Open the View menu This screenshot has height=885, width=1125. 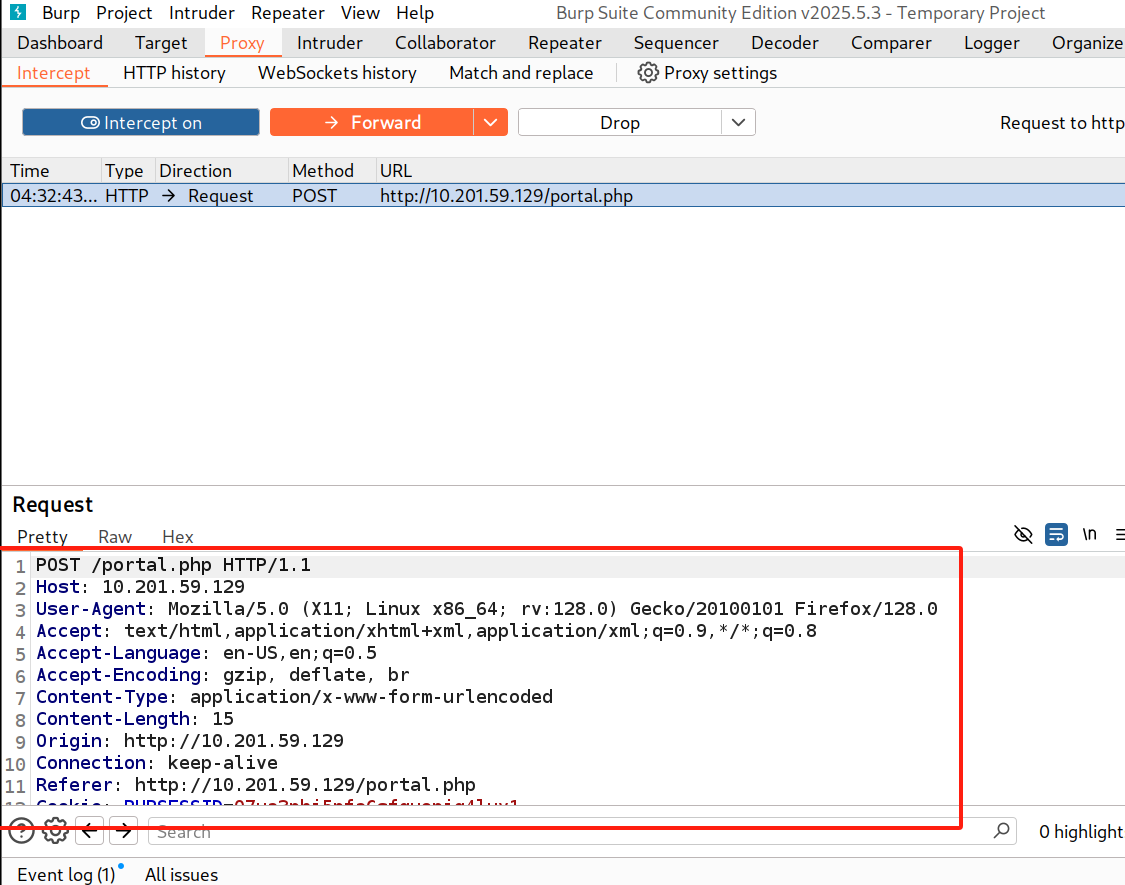[x=360, y=13]
